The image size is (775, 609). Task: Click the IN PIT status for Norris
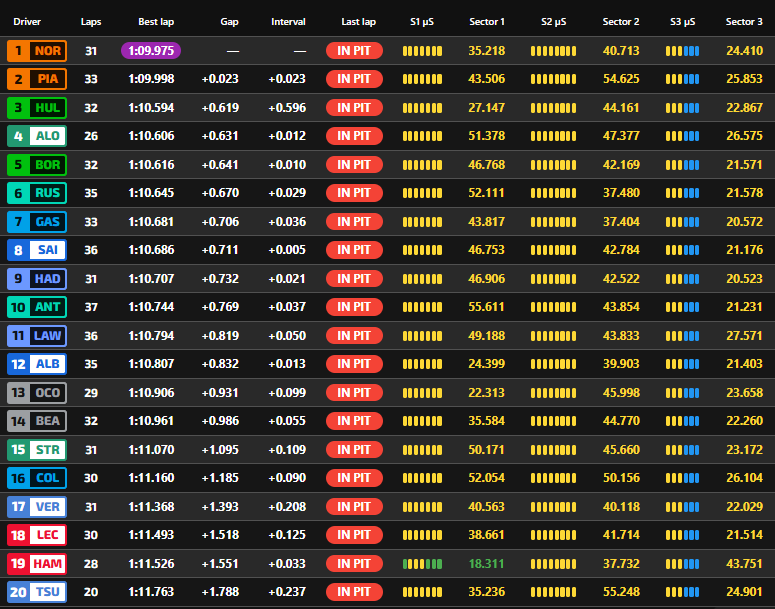click(354, 51)
